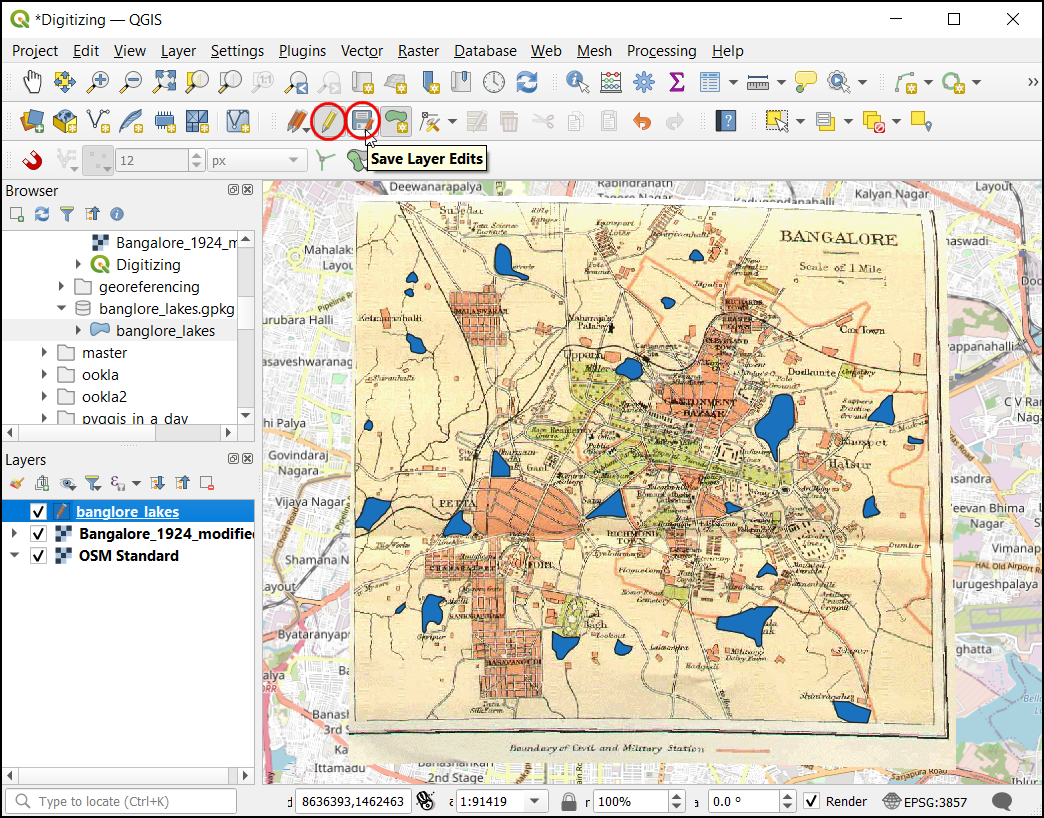Click the Measure Line ruler icon
Viewport: 1044px width, 818px height.
point(758,83)
